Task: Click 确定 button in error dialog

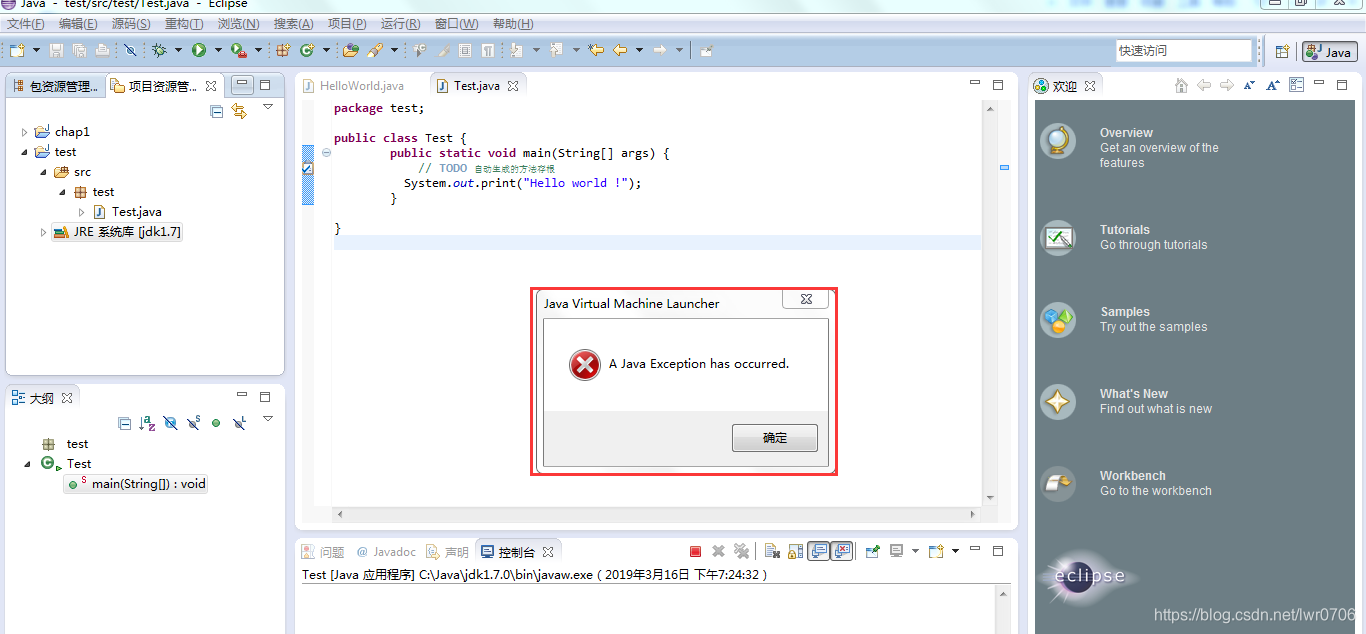Action: (775, 438)
